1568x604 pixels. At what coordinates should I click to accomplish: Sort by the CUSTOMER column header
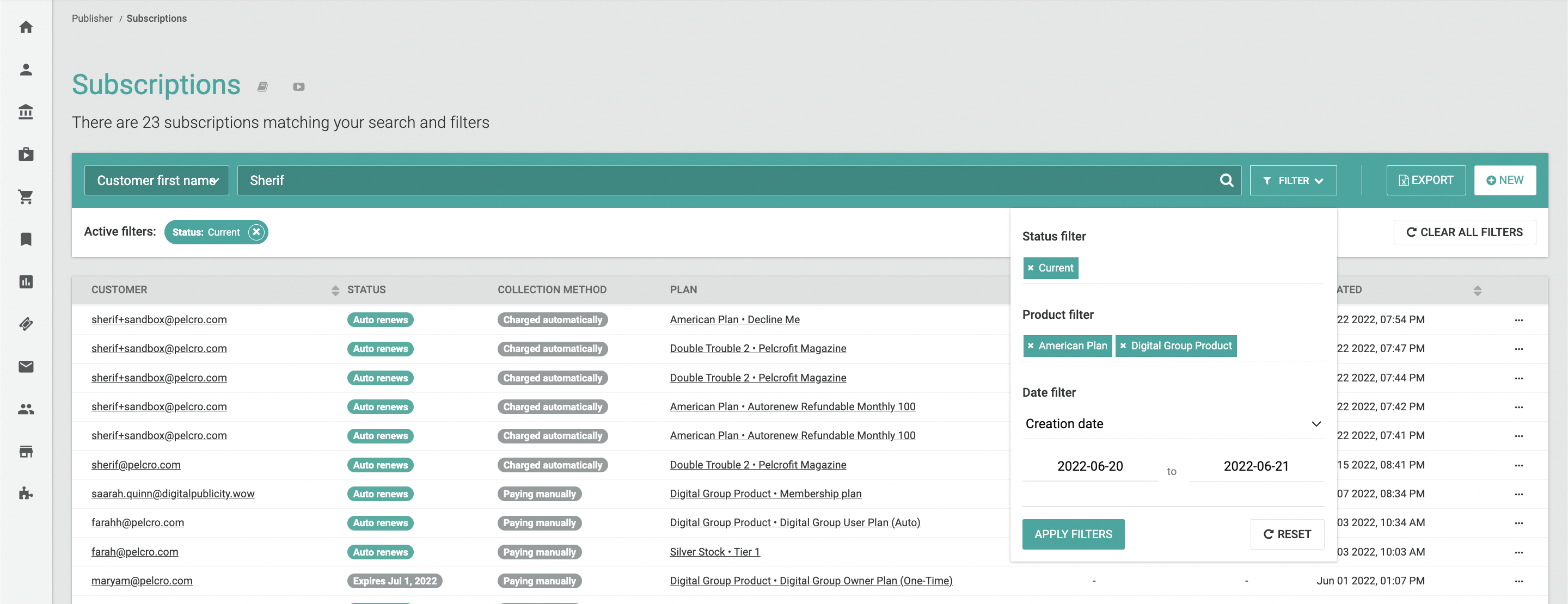[x=119, y=289]
